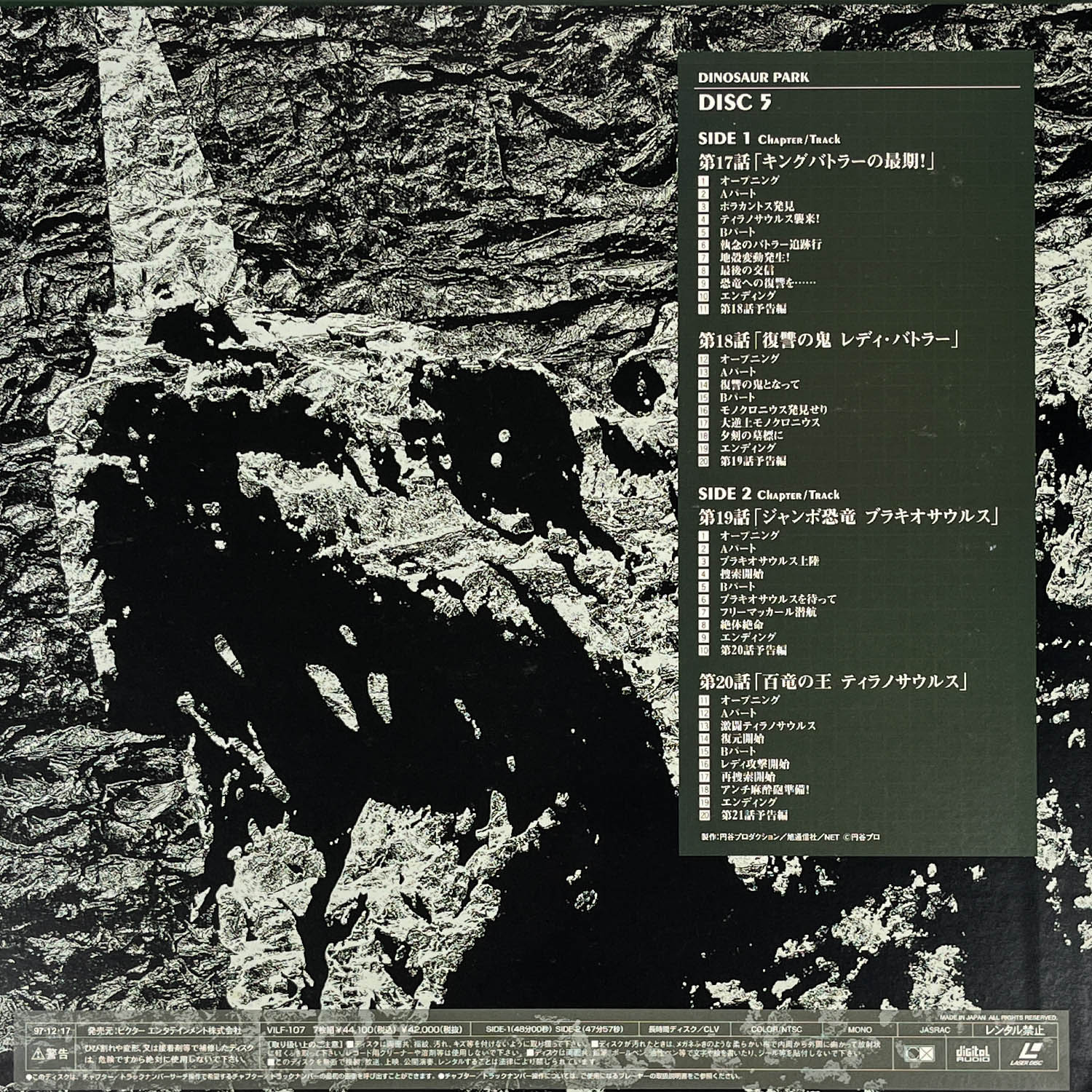Select episode title 第17話「キングバトラーの最期!」
This screenshot has height=1092, width=1092.
[x=816, y=161]
